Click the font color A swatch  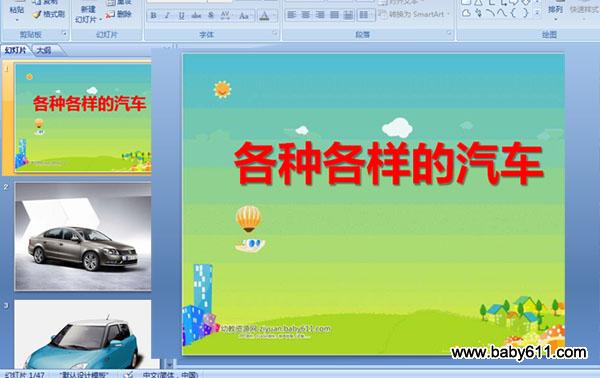click(264, 16)
